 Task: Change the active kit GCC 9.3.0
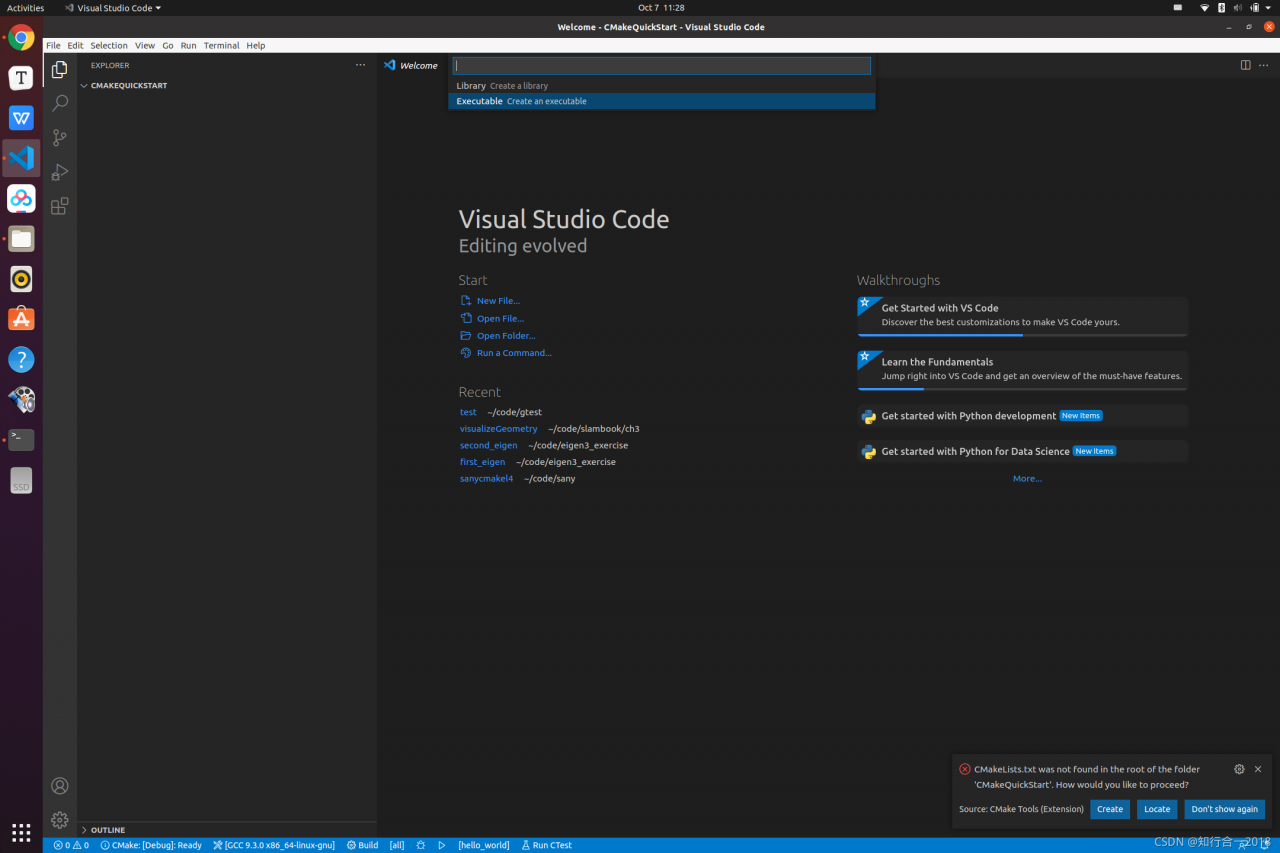point(273,845)
